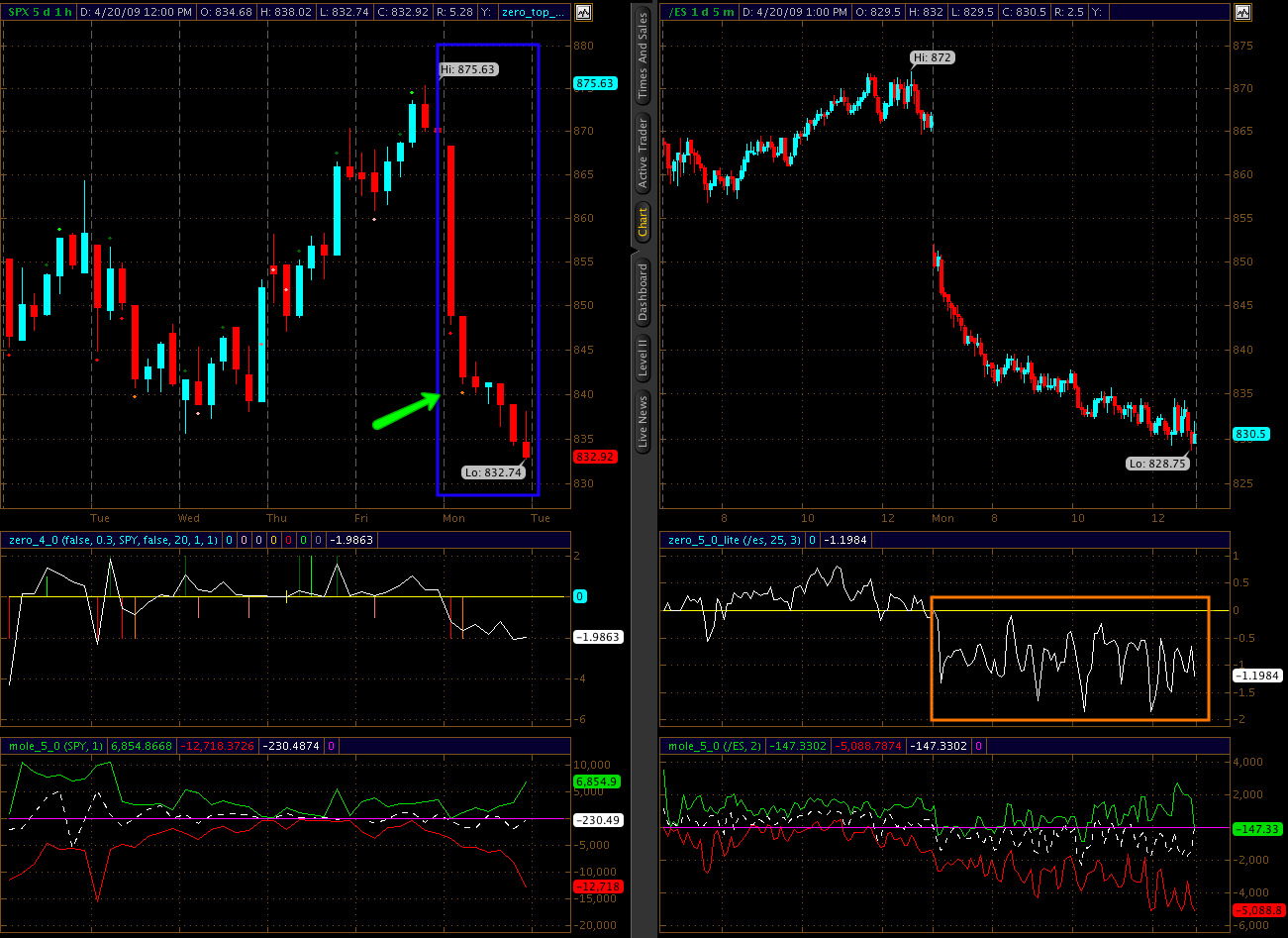Click the Lo: 832.74 price bubble
The width and height of the screenshot is (1288, 938).
point(493,472)
